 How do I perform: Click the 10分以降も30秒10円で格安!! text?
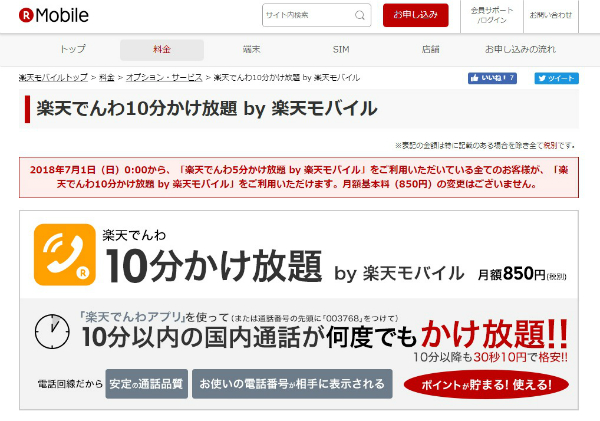coord(490,357)
